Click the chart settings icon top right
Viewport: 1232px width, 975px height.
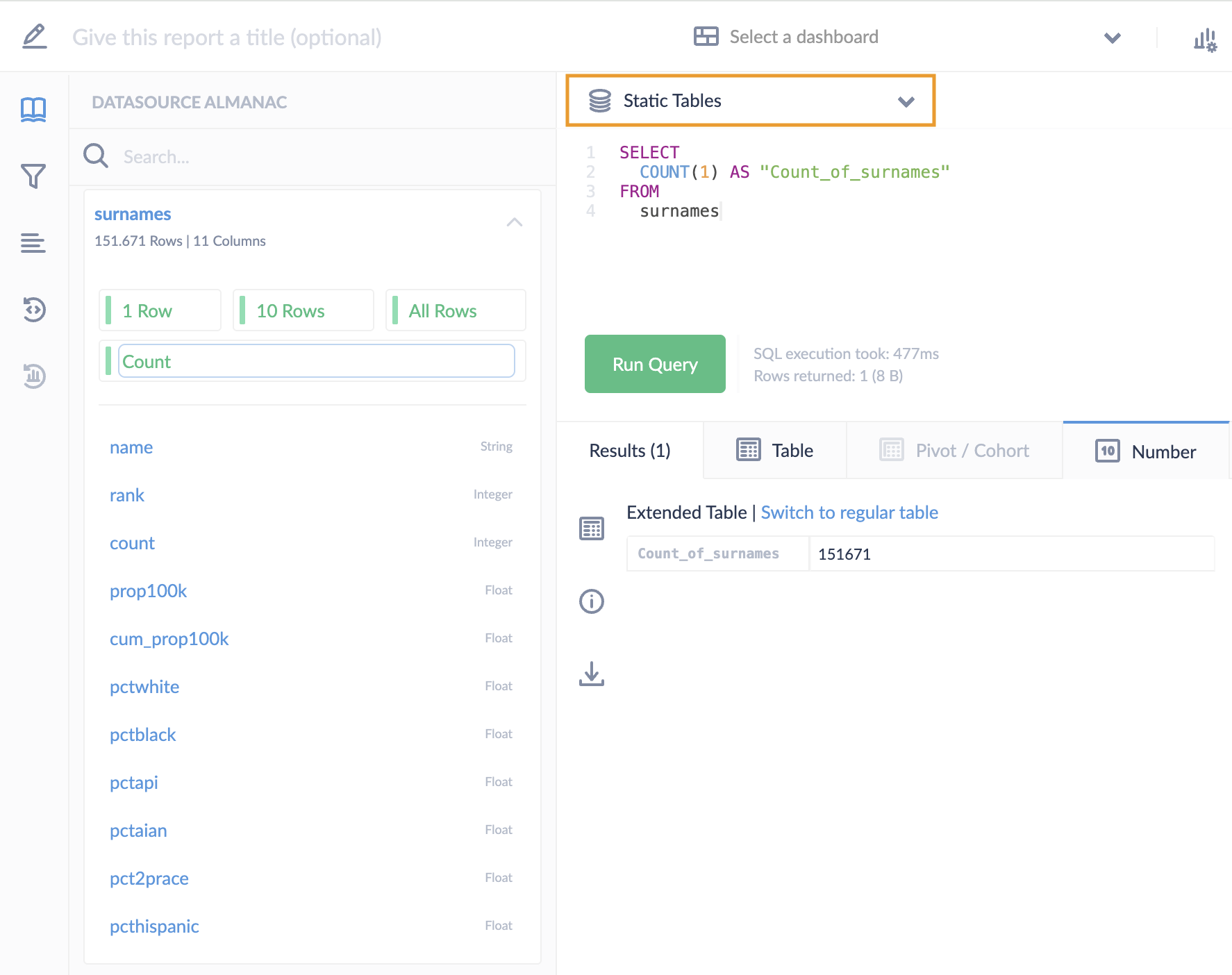coord(1205,40)
